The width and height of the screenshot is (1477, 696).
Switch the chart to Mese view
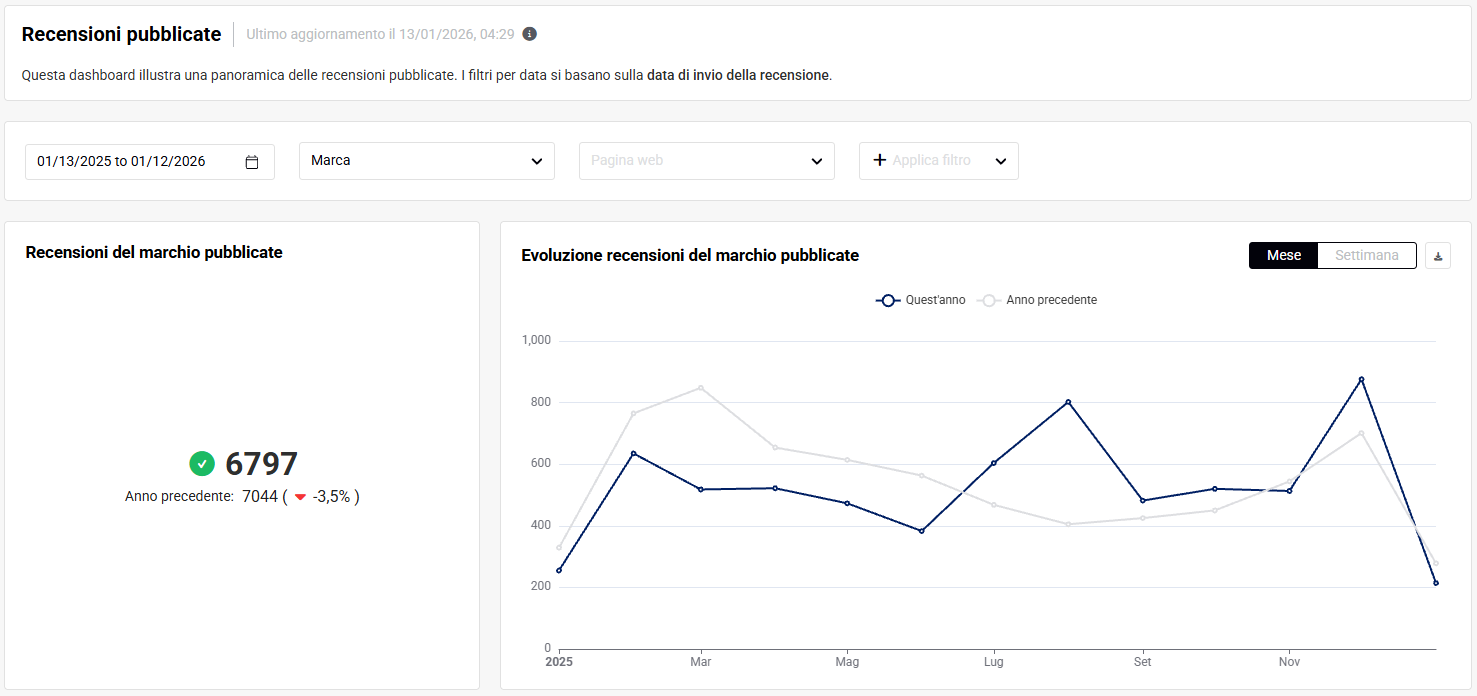[x=1283, y=256]
